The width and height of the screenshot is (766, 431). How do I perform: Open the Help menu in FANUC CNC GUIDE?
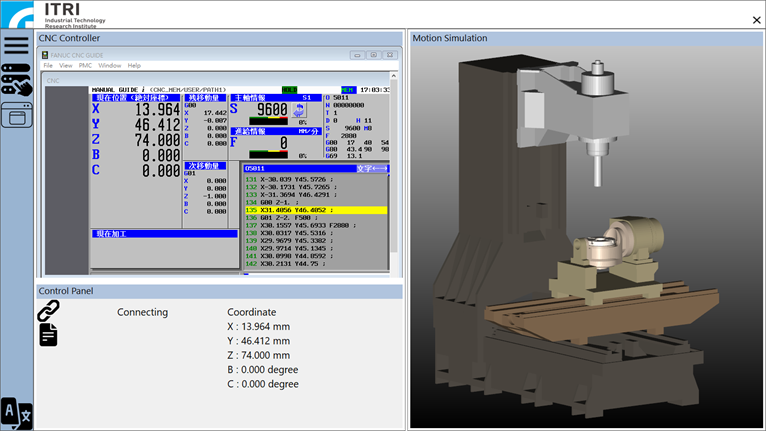(134, 65)
